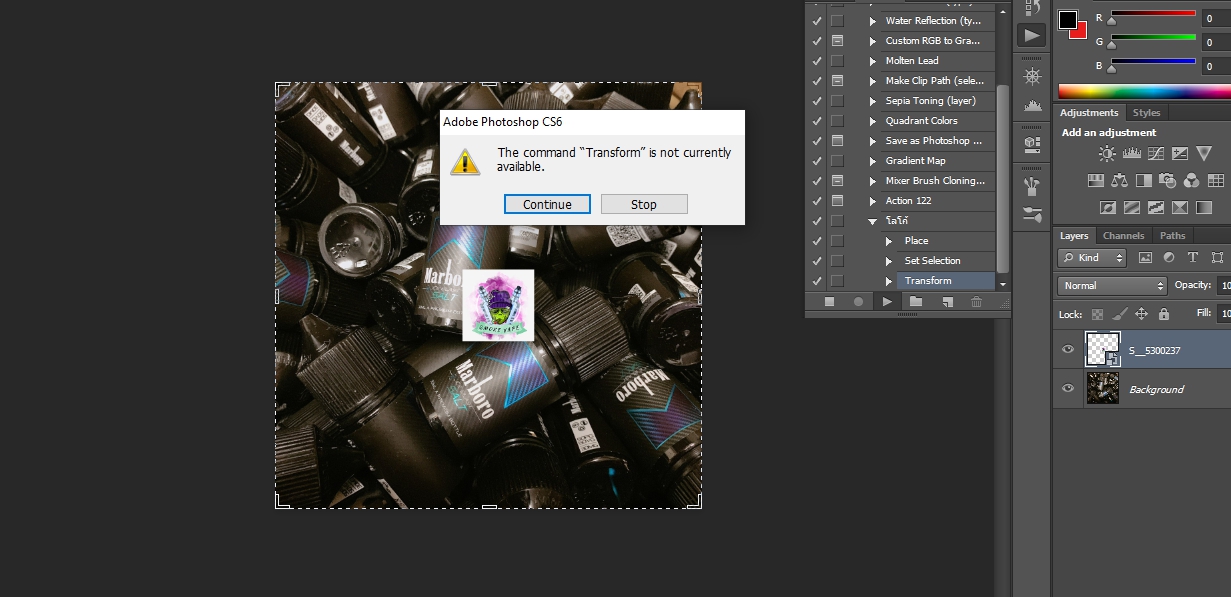The image size is (1231, 597).
Task: Play the selected action
Action: tap(886, 302)
